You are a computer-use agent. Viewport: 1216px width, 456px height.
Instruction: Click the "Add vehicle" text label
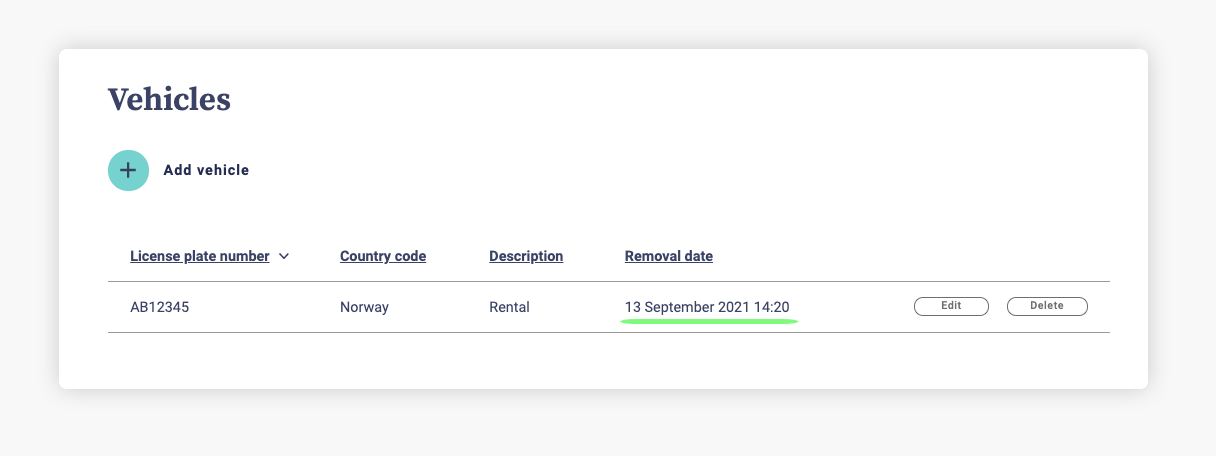206,170
